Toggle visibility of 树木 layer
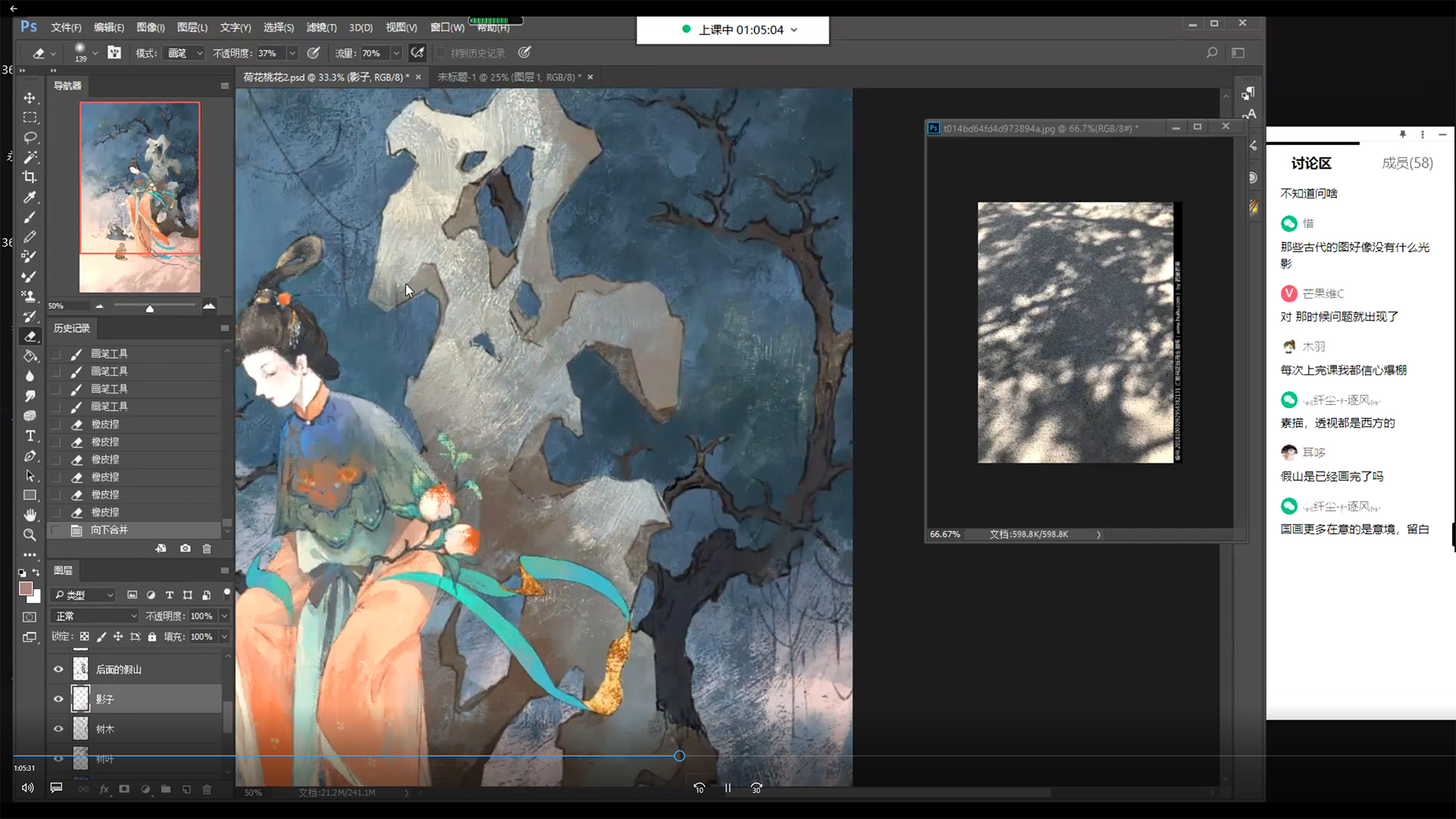Viewport: 1456px width, 819px height. 58,729
